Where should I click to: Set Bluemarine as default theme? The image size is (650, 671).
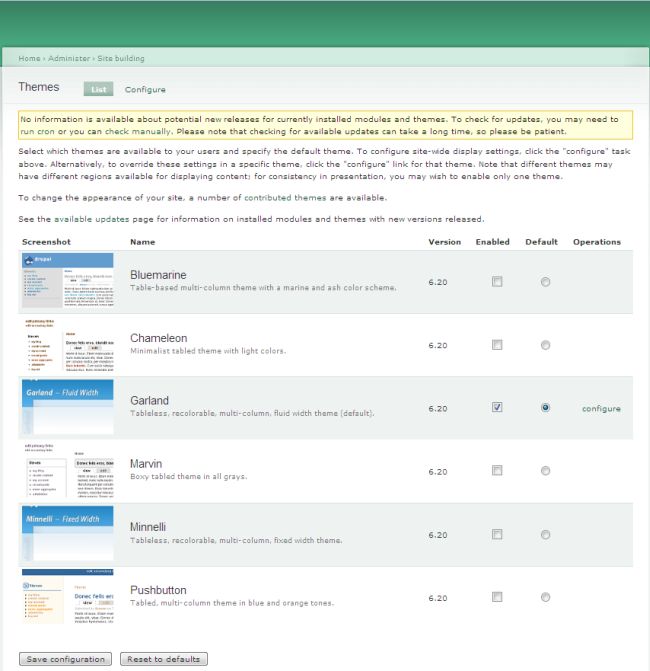pos(545,282)
